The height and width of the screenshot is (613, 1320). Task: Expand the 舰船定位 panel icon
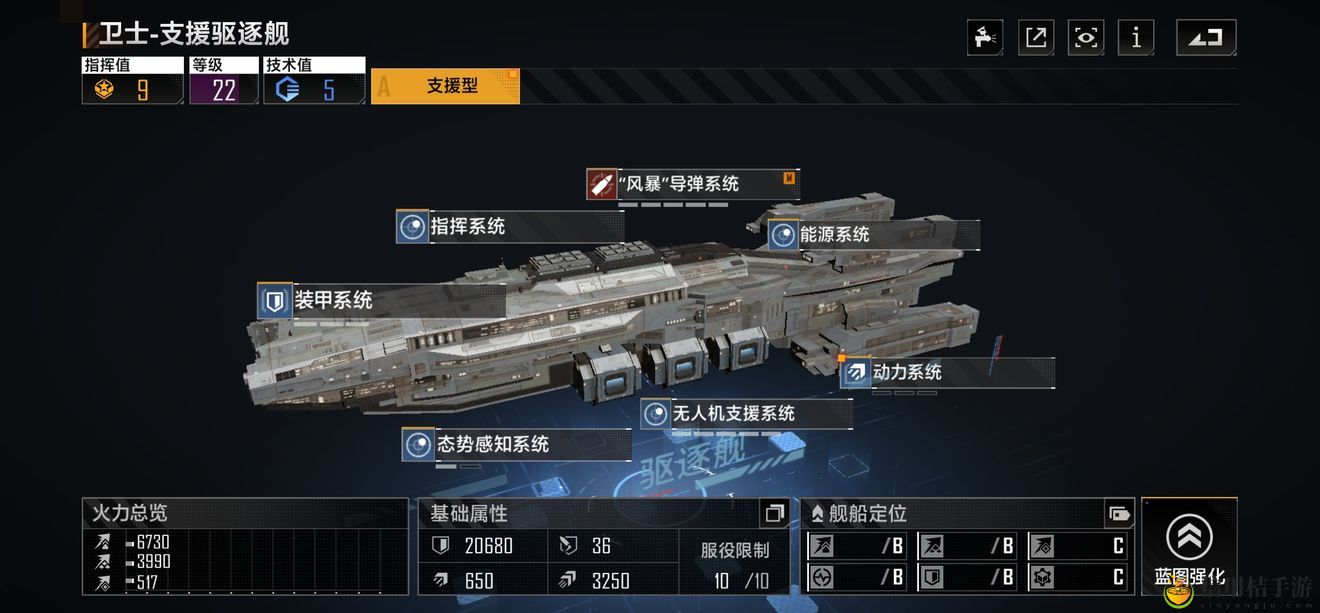click(1119, 514)
